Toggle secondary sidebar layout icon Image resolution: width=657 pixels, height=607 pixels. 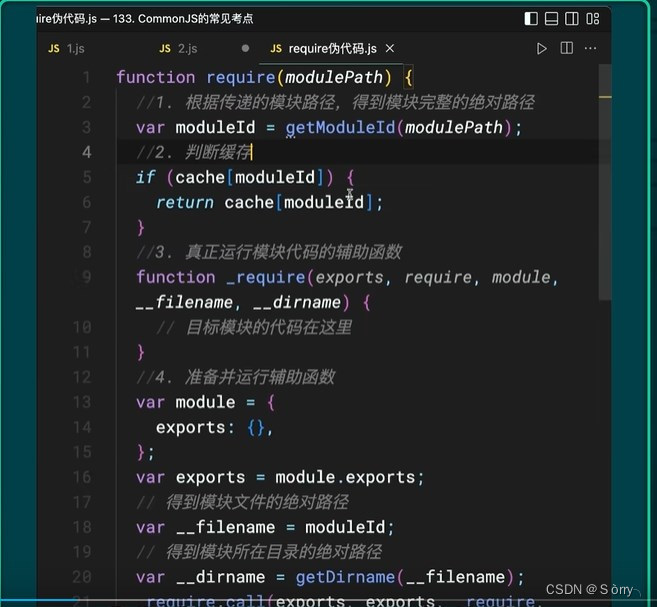[x=572, y=19]
